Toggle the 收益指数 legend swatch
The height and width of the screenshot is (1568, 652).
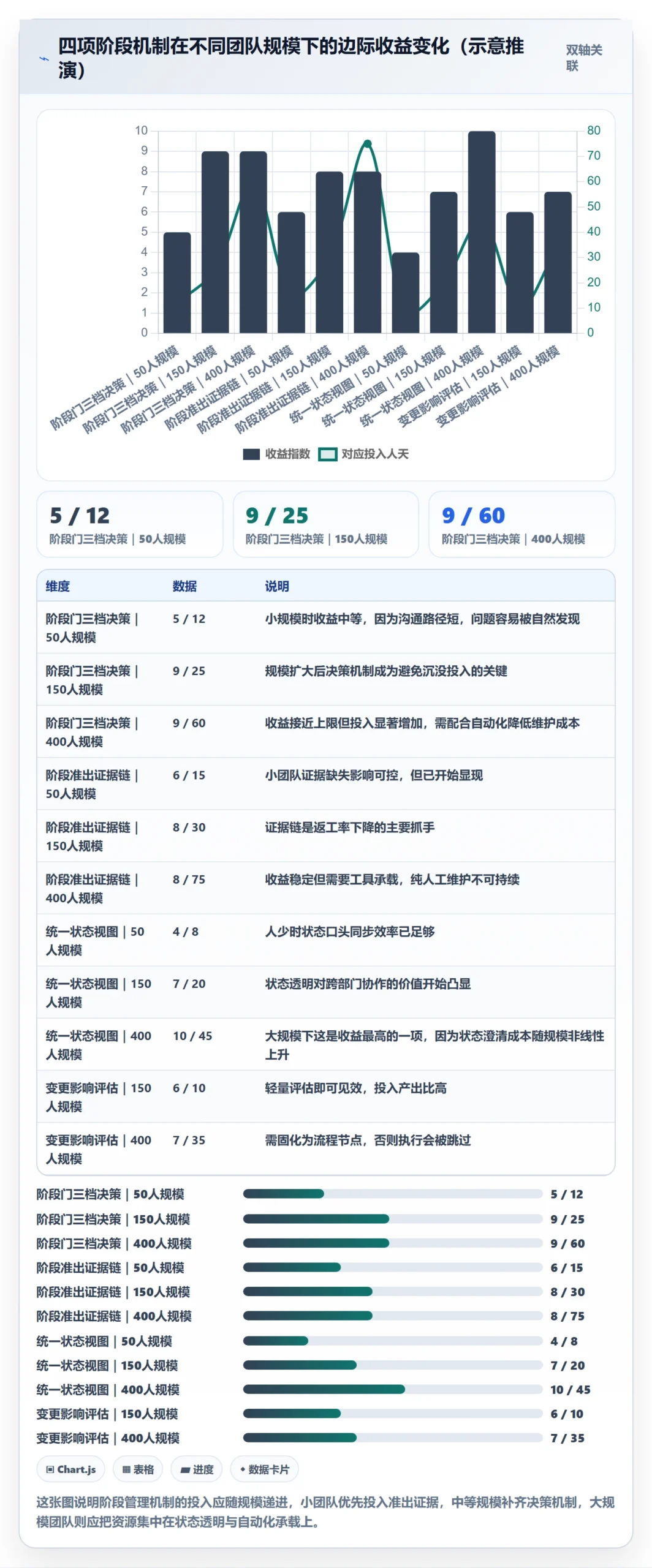pyautogui.click(x=251, y=454)
